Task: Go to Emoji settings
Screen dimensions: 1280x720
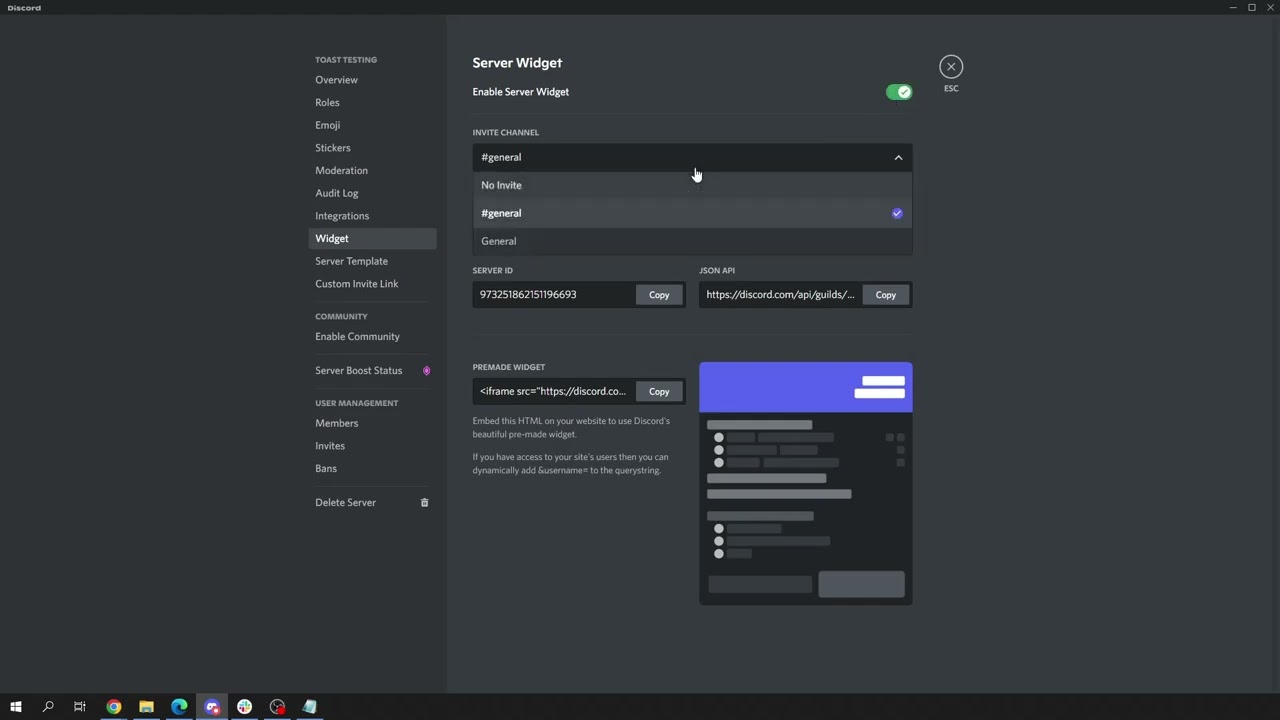Action: coord(372,125)
